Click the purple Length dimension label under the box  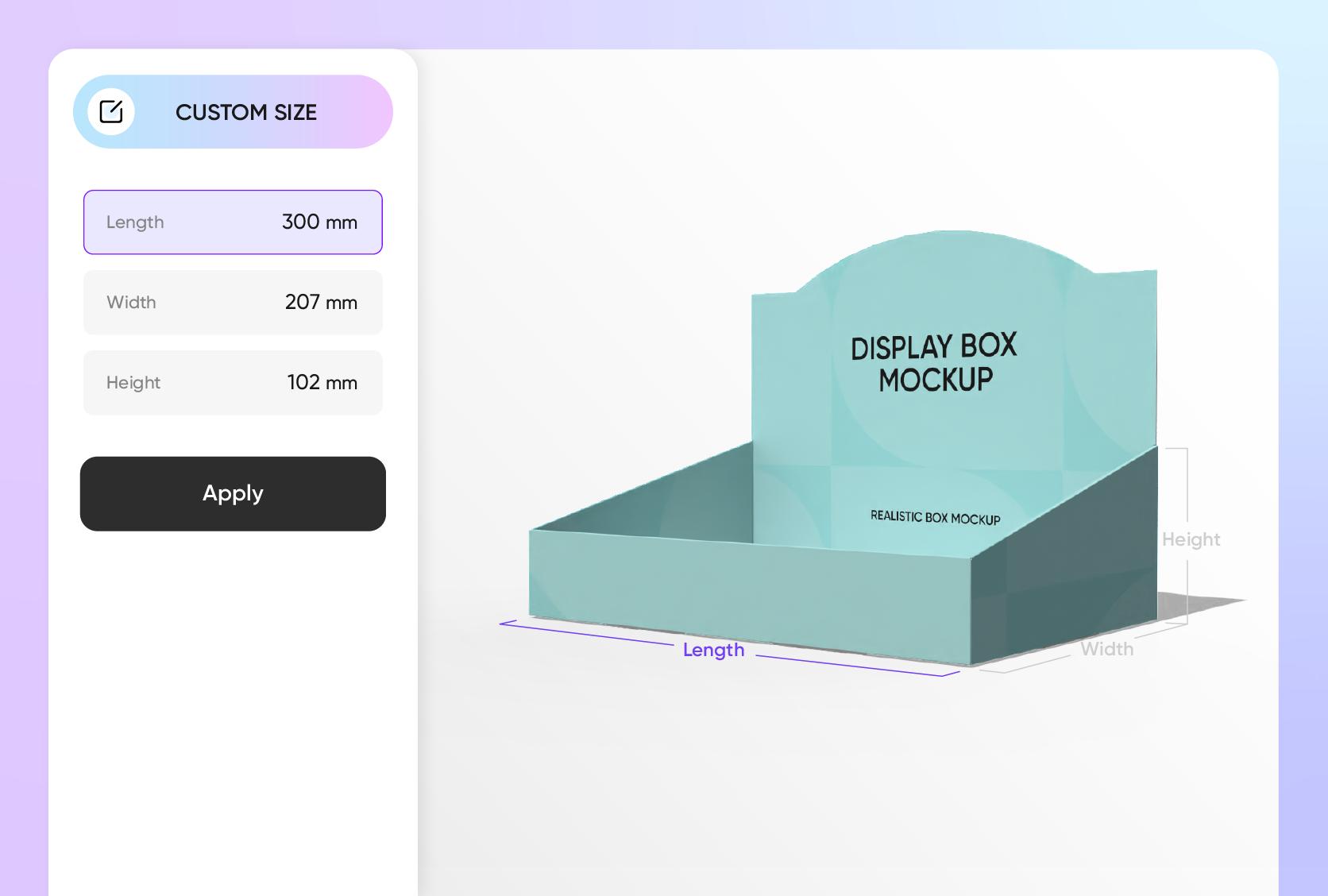pos(712,649)
